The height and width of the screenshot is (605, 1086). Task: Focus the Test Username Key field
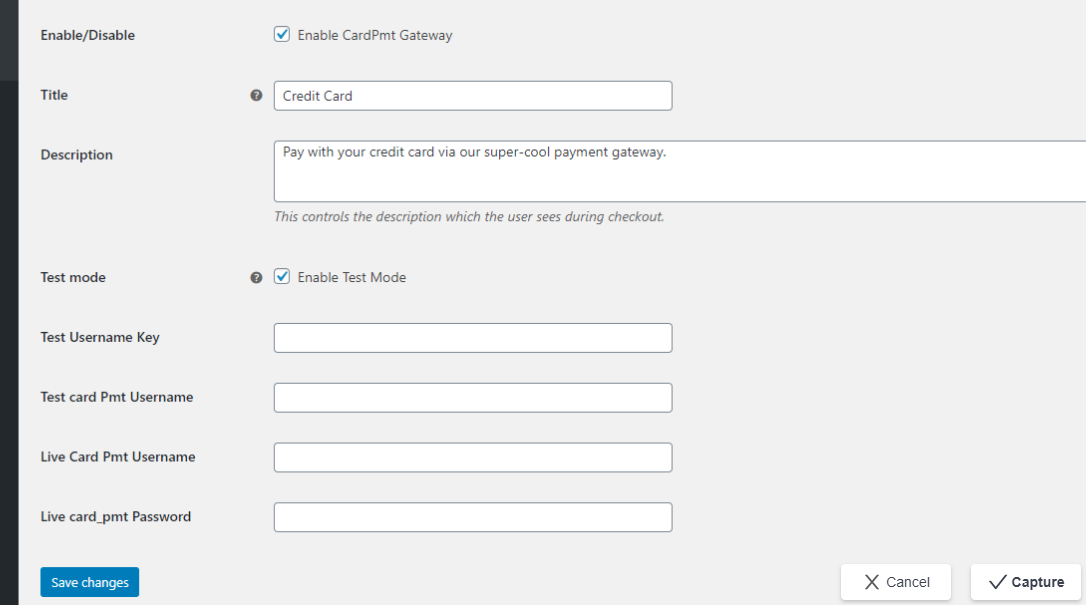472,337
